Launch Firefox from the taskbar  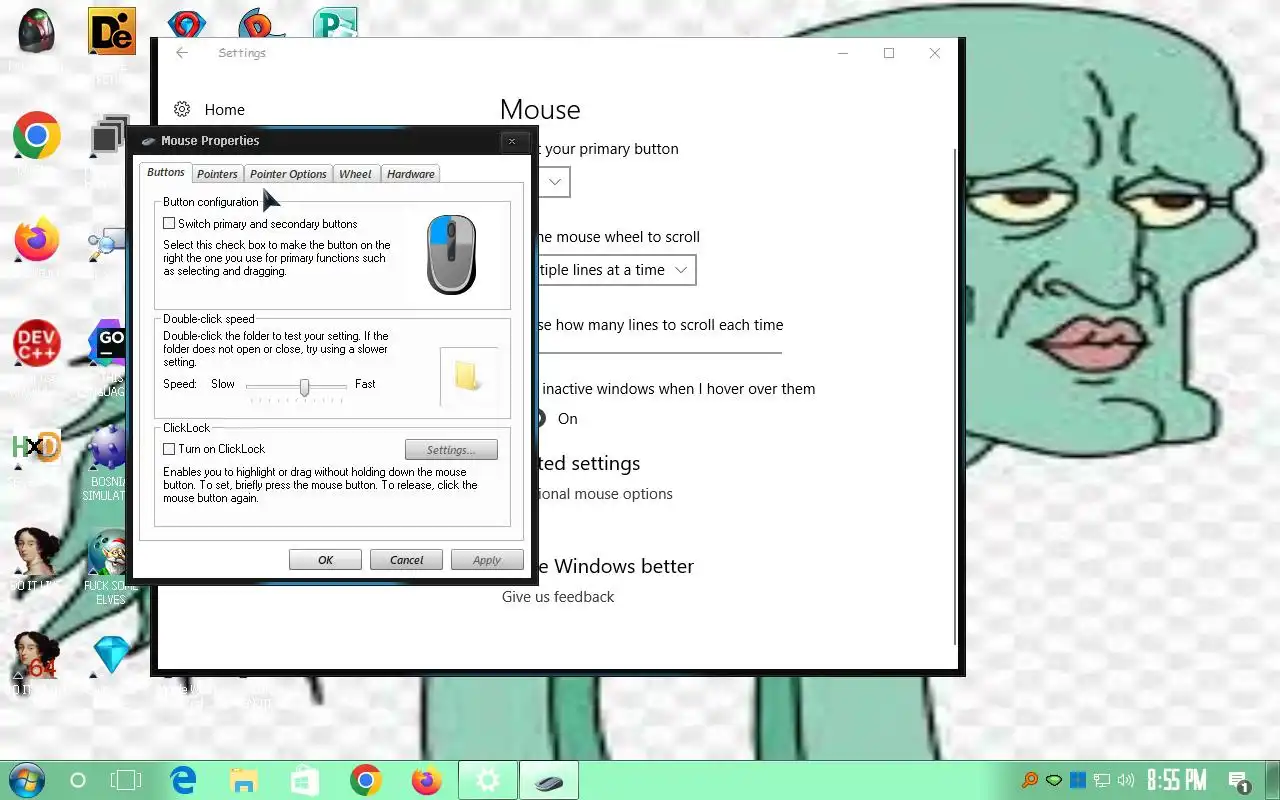tap(427, 780)
